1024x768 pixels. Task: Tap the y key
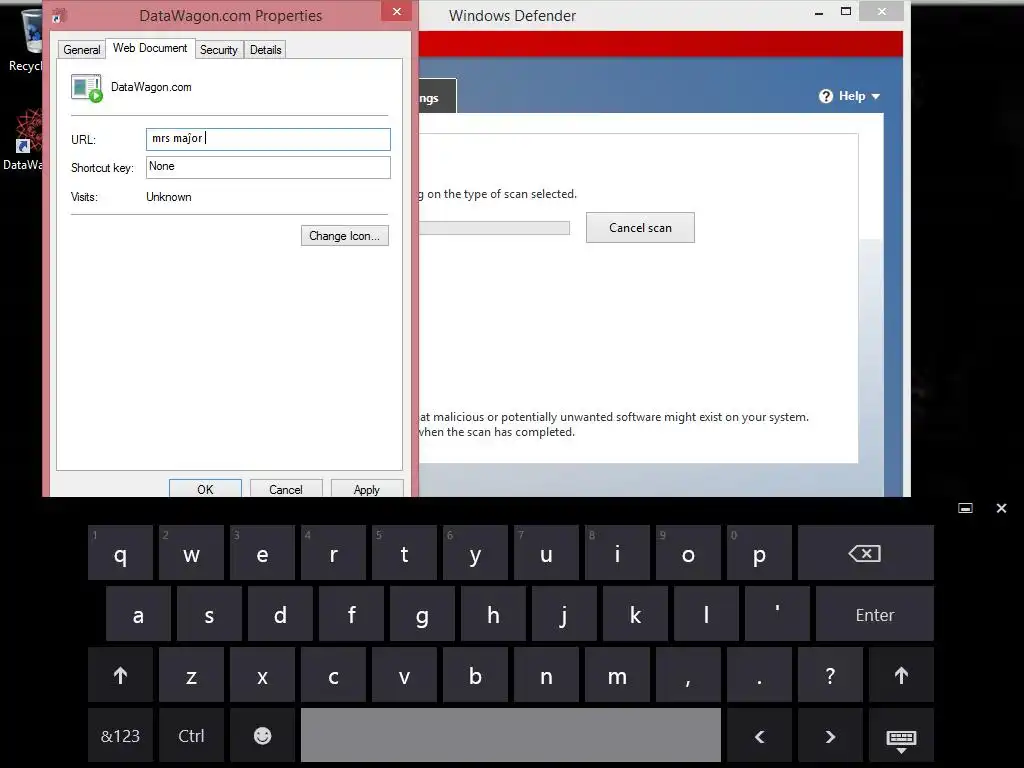(x=475, y=553)
